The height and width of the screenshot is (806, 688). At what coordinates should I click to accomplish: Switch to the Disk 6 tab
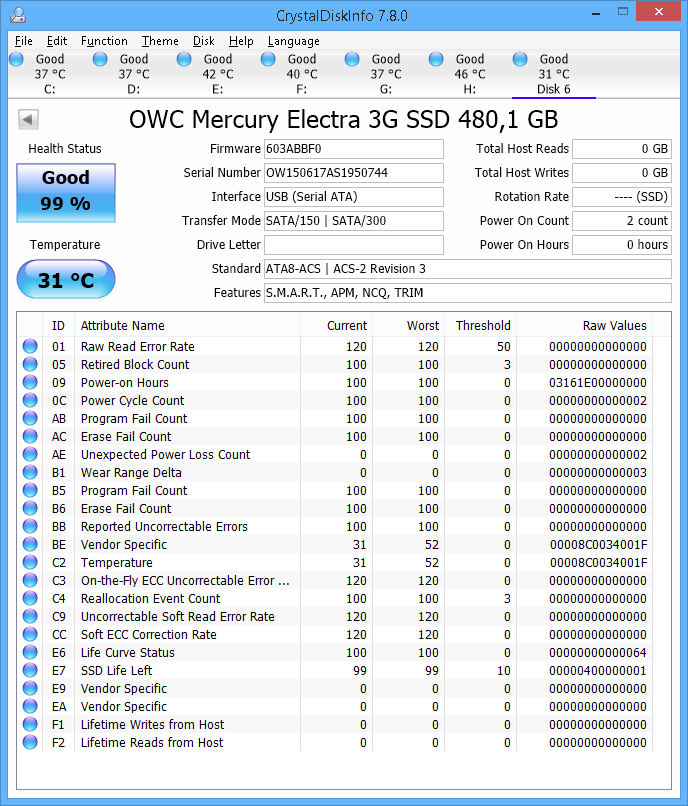[x=553, y=75]
